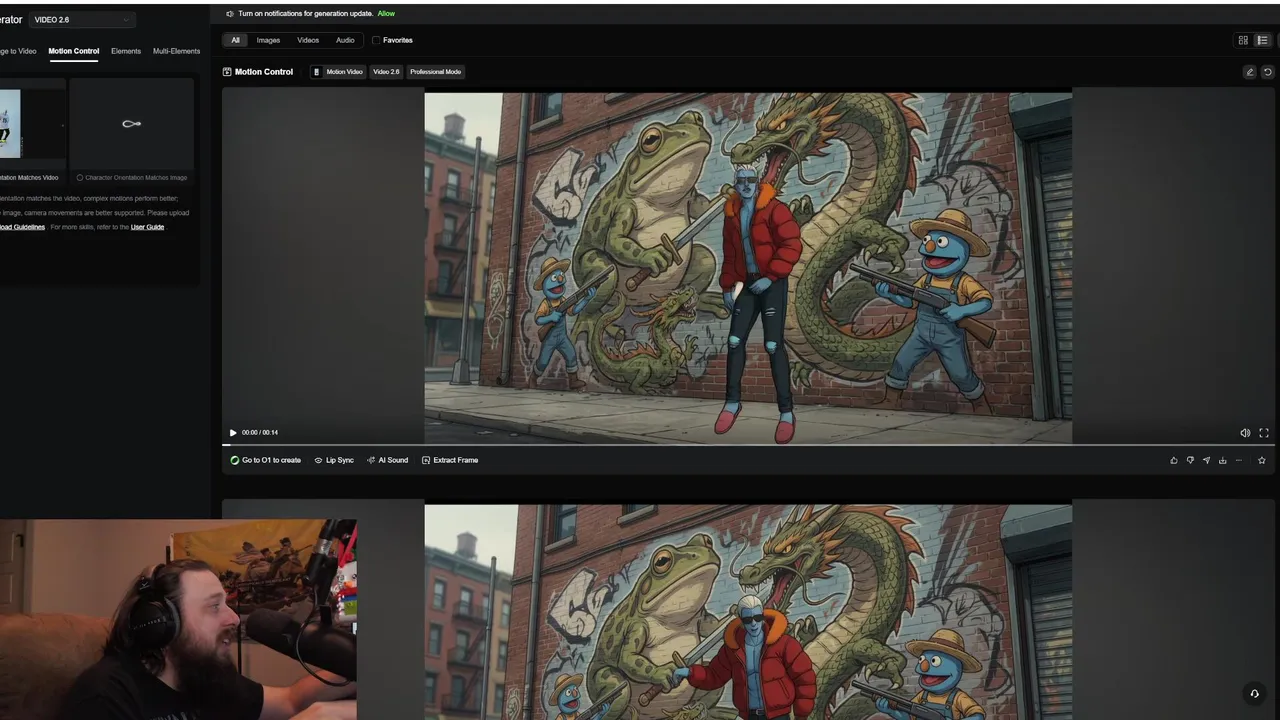The width and height of the screenshot is (1280, 720).
Task: Select Character Orientation Matches Video option
Action: click(29, 178)
